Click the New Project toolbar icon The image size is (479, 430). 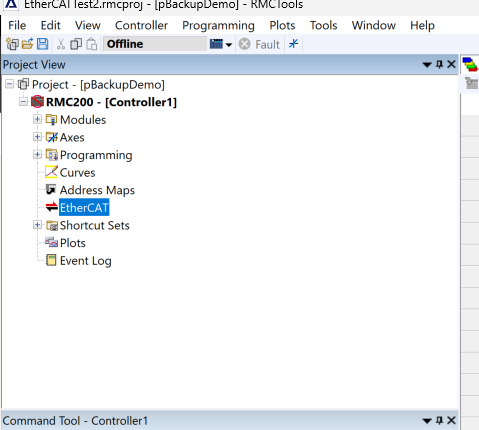(x=12, y=44)
